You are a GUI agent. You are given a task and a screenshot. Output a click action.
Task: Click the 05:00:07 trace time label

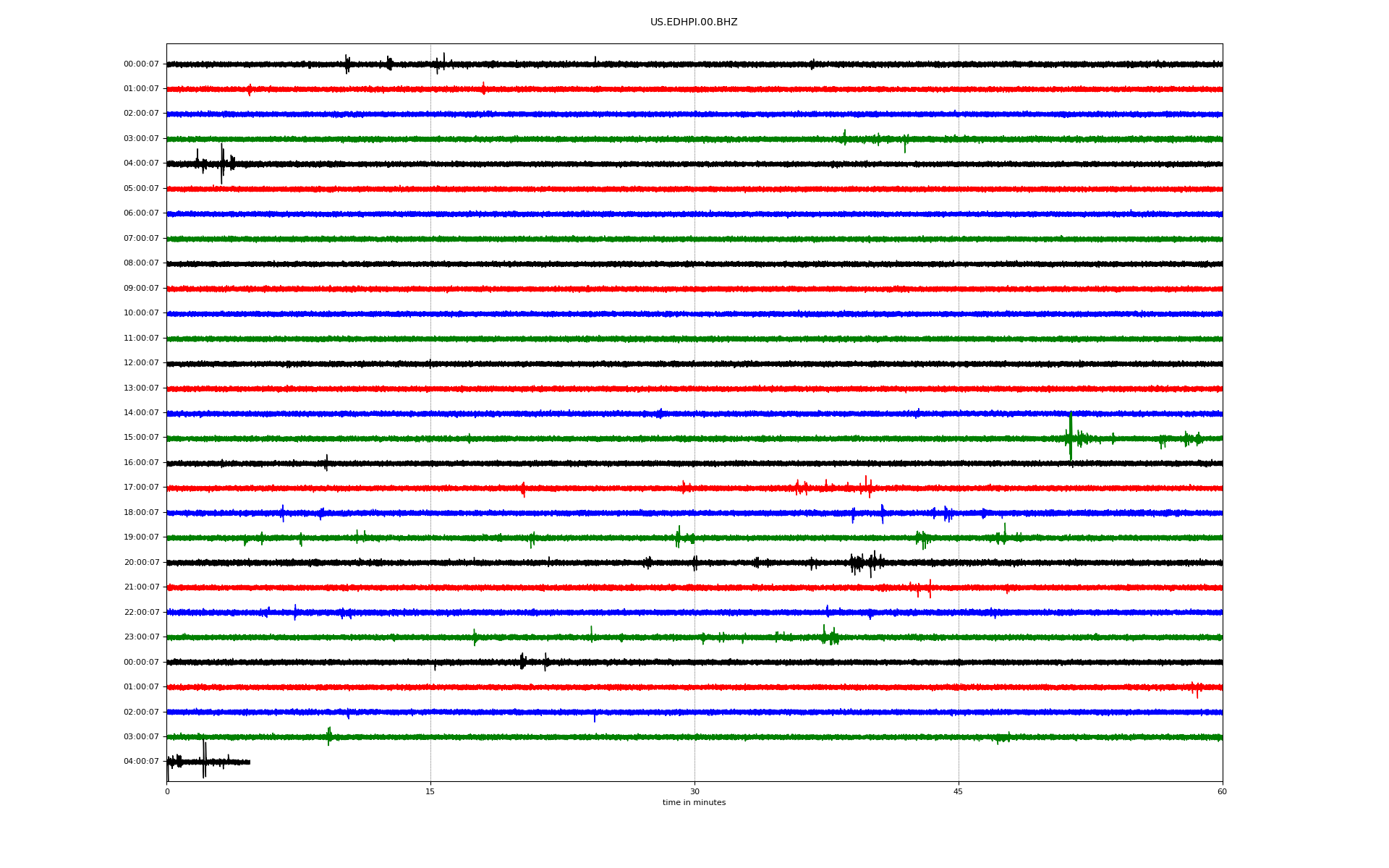(x=141, y=189)
